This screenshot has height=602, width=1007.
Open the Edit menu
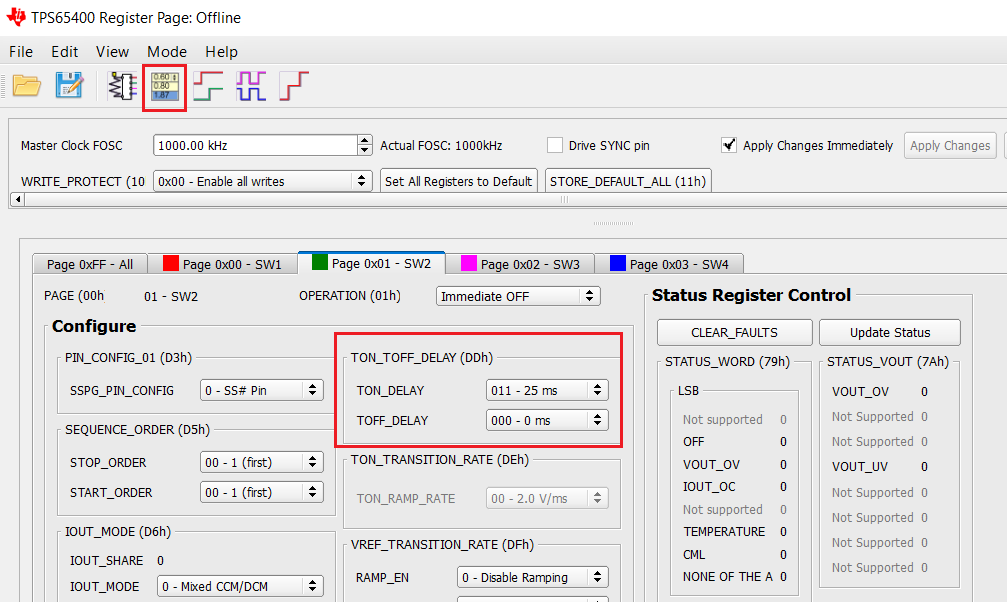[65, 51]
